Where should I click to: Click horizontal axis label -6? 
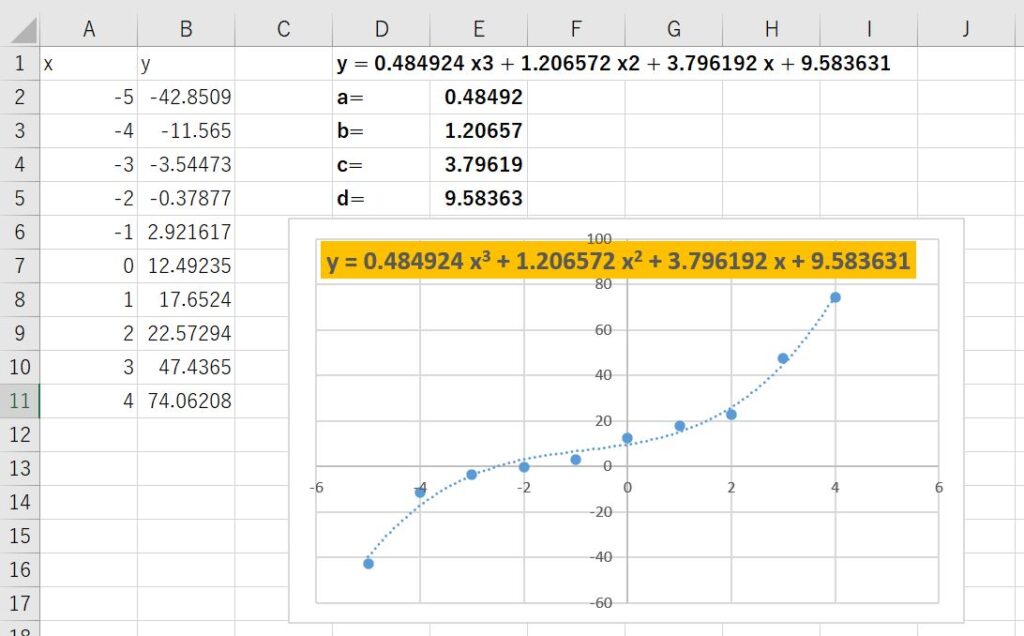click(x=316, y=487)
